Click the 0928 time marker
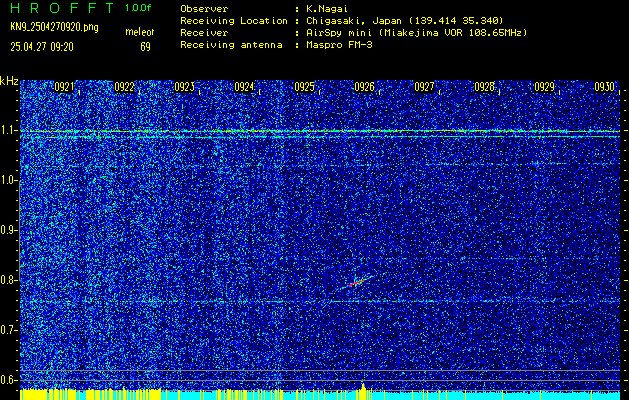The image size is (629, 400). [484, 87]
